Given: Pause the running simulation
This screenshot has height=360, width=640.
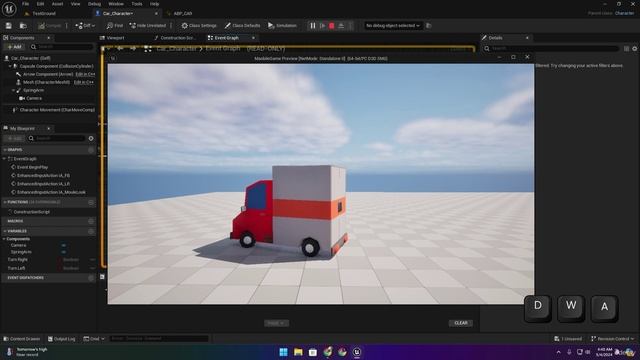Looking at the screenshot, I should click(x=313, y=26).
